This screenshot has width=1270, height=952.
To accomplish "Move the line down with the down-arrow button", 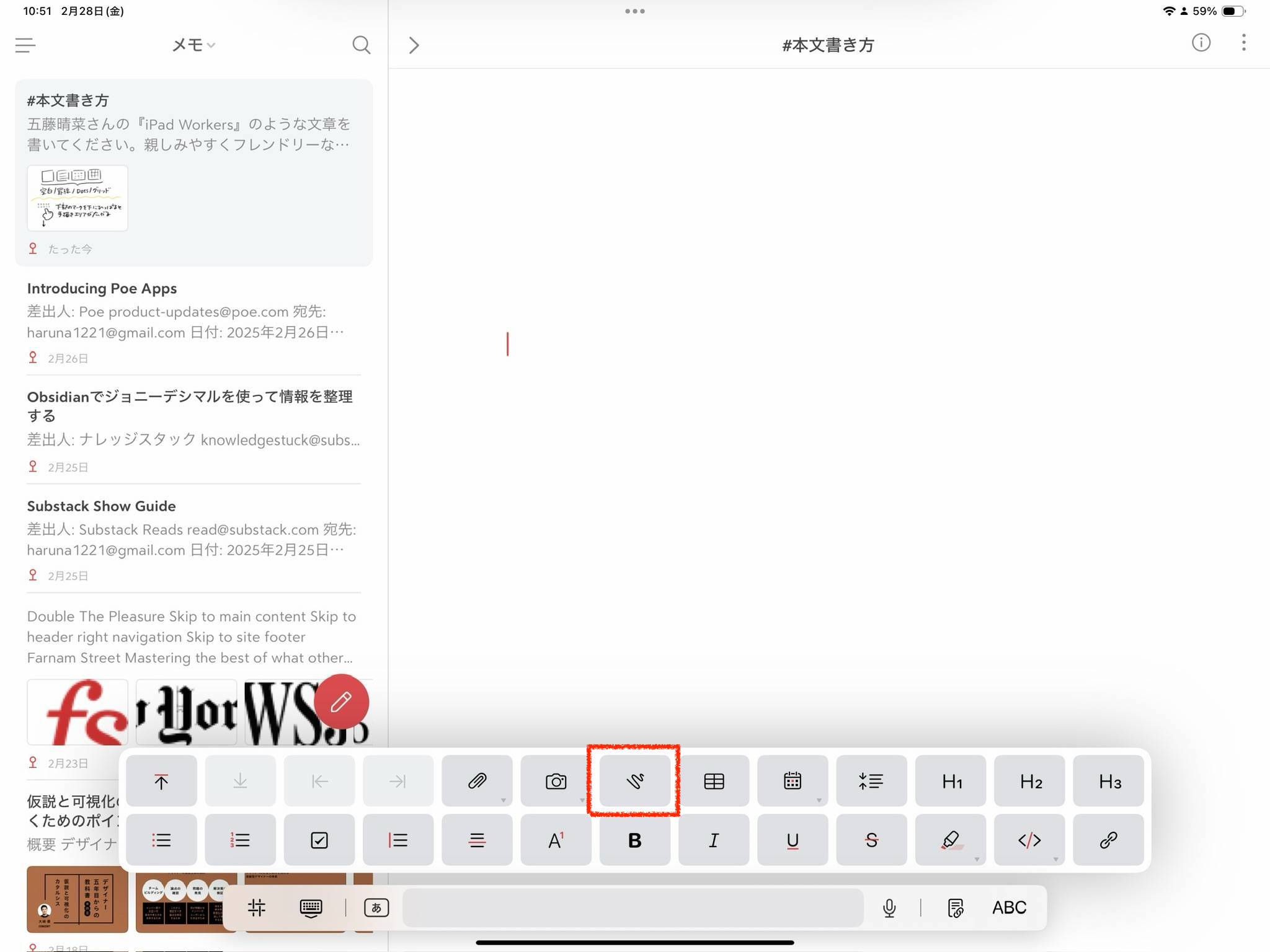I will coord(240,781).
